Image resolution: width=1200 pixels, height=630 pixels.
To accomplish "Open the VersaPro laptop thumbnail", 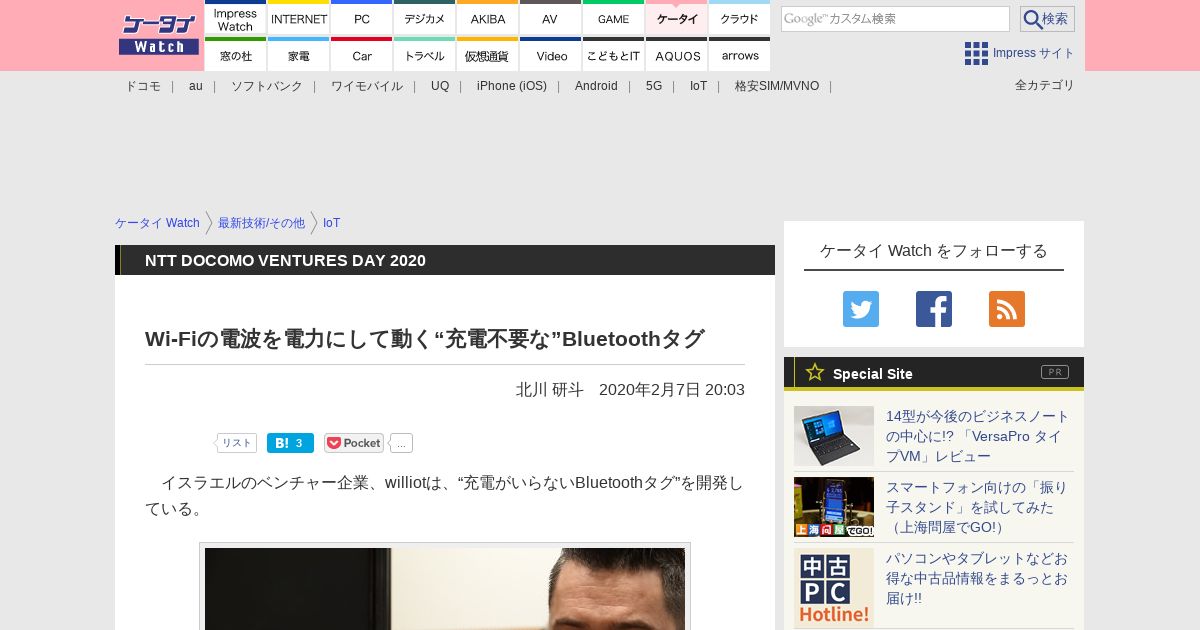I will 834,436.
